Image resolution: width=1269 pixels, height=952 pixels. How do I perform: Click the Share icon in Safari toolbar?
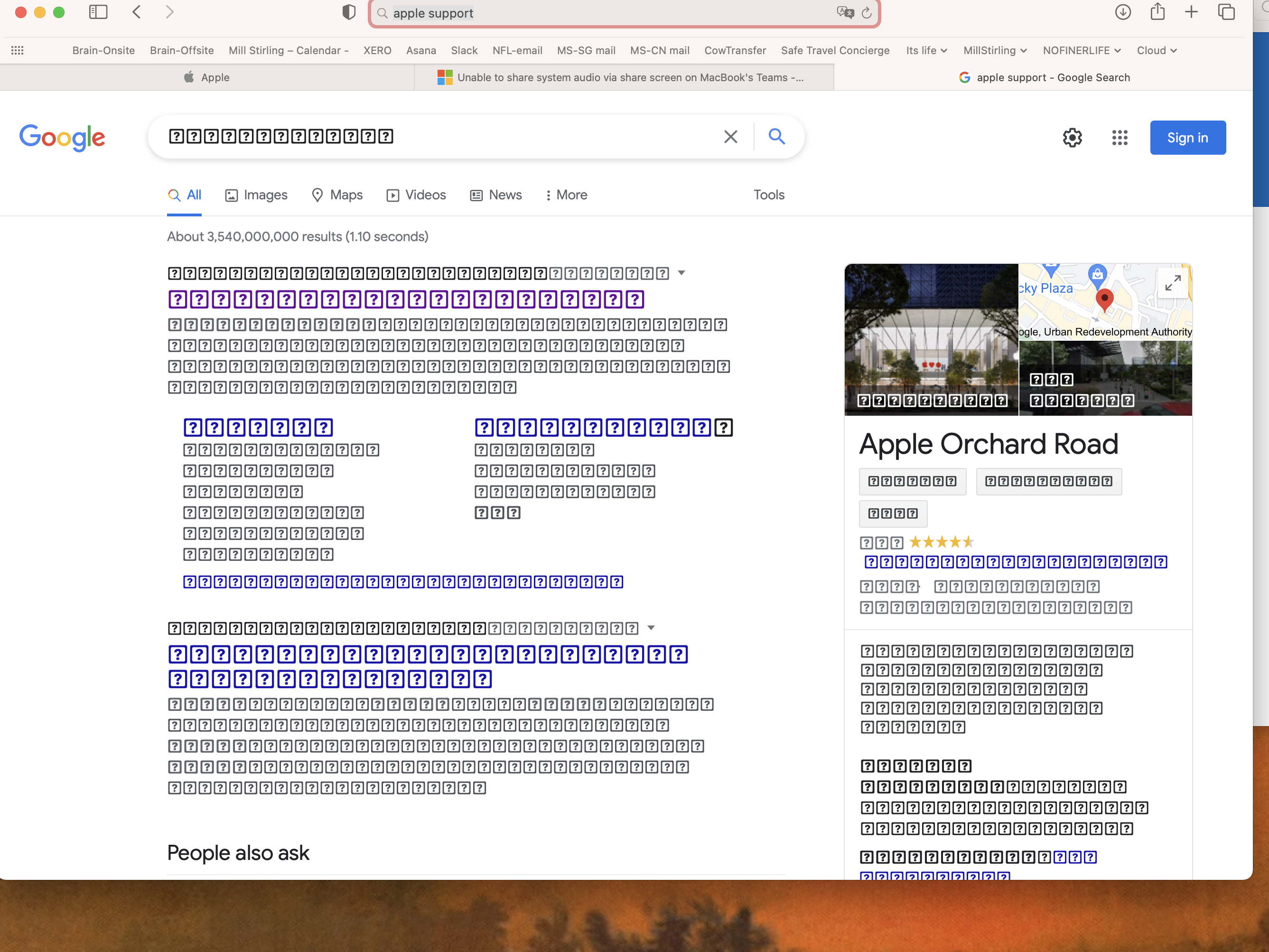tap(1157, 11)
